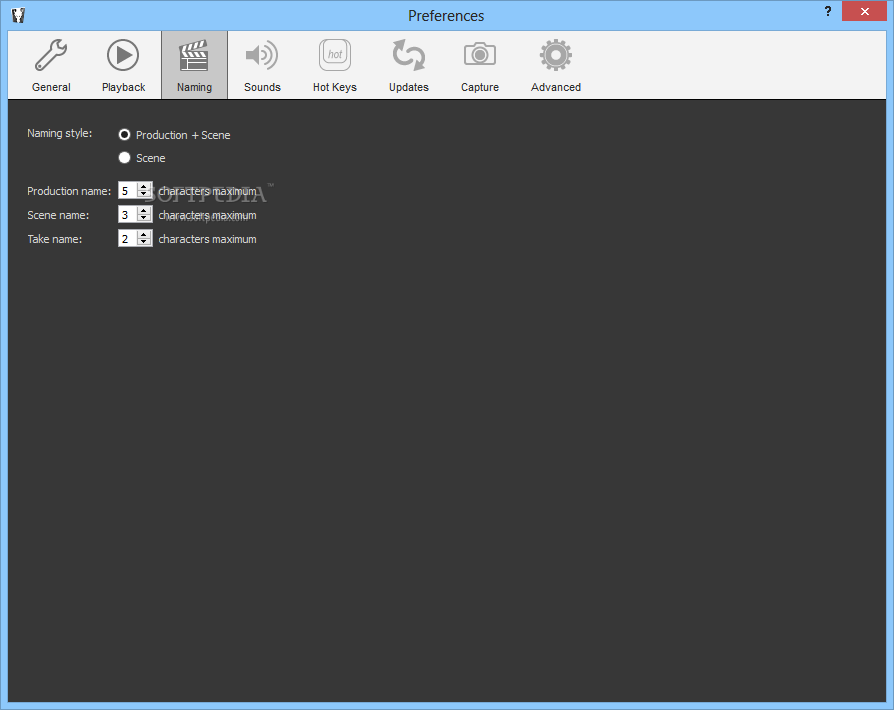Screen dimensions: 894x710
Task: Click the Take name value field
Action: click(128, 238)
